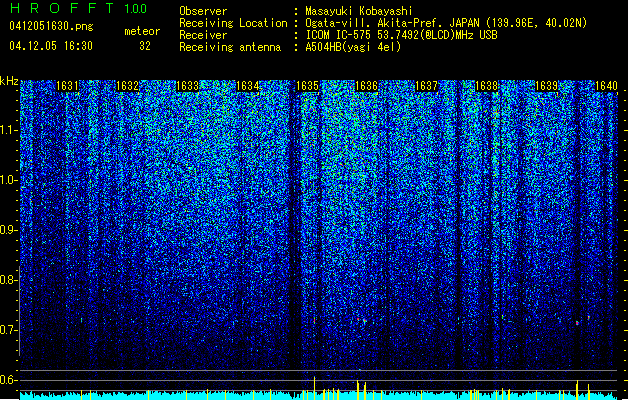Click the 0.8 frequency axis label
This screenshot has width=629, height=400.
click(x=9, y=280)
